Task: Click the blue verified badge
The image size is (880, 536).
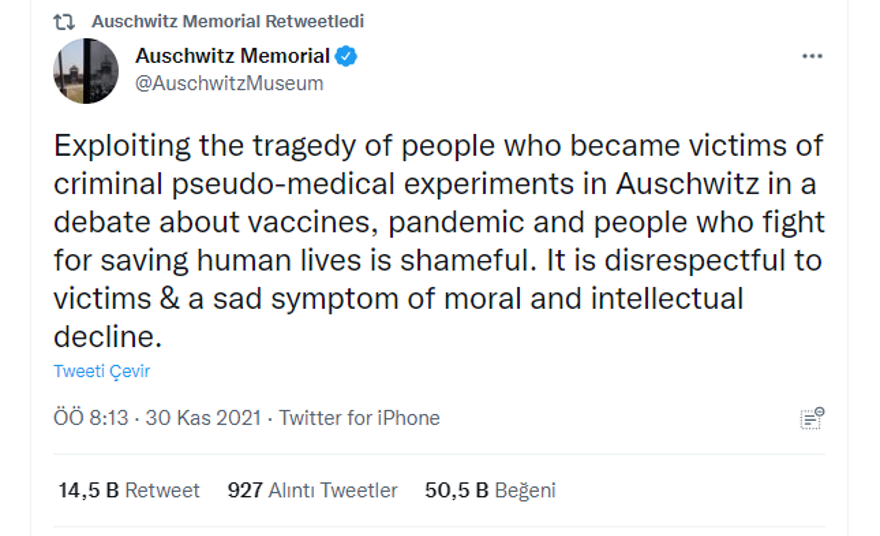Action: pos(346,56)
